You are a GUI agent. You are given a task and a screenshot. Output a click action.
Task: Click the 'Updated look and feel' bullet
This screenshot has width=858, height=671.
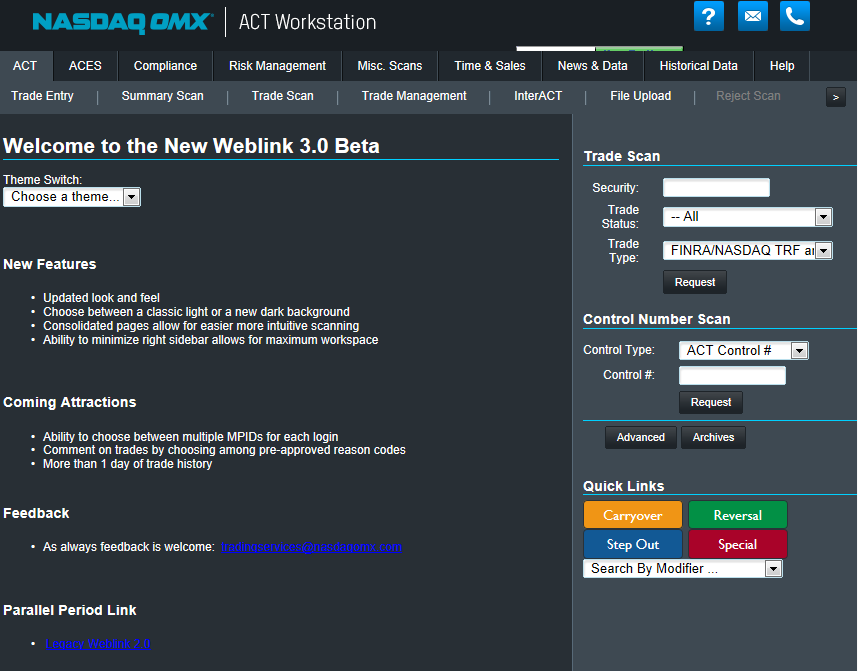(101, 298)
